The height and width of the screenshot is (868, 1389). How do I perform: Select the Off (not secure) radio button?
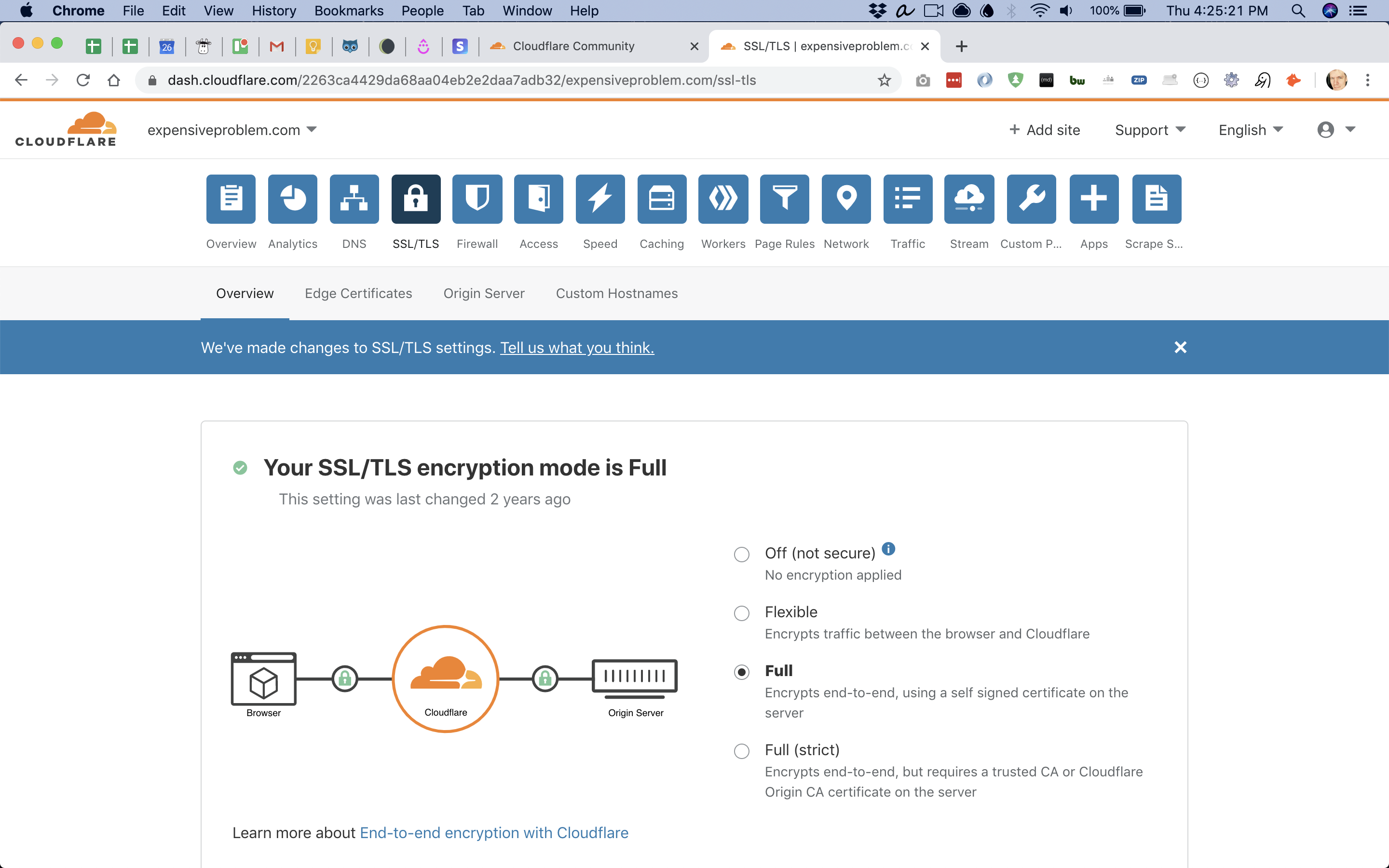(x=742, y=554)
